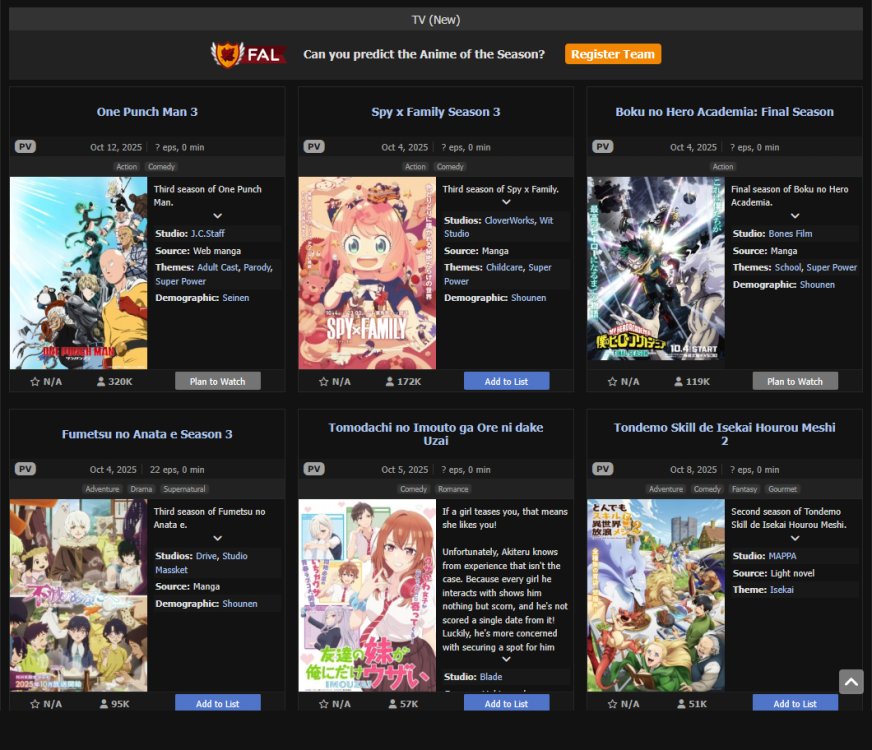
Task: Open the J.C.Staff studio link
Action: pos(207,233)
